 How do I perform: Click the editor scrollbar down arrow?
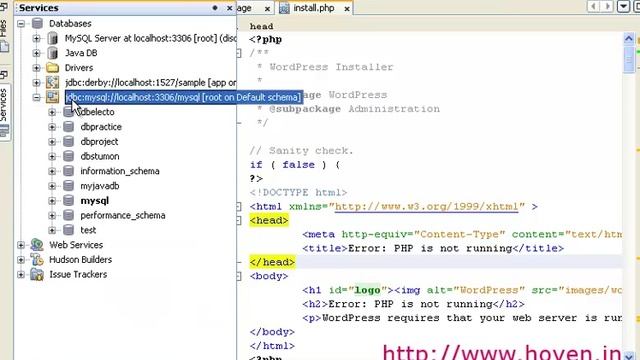pos(629,356)
